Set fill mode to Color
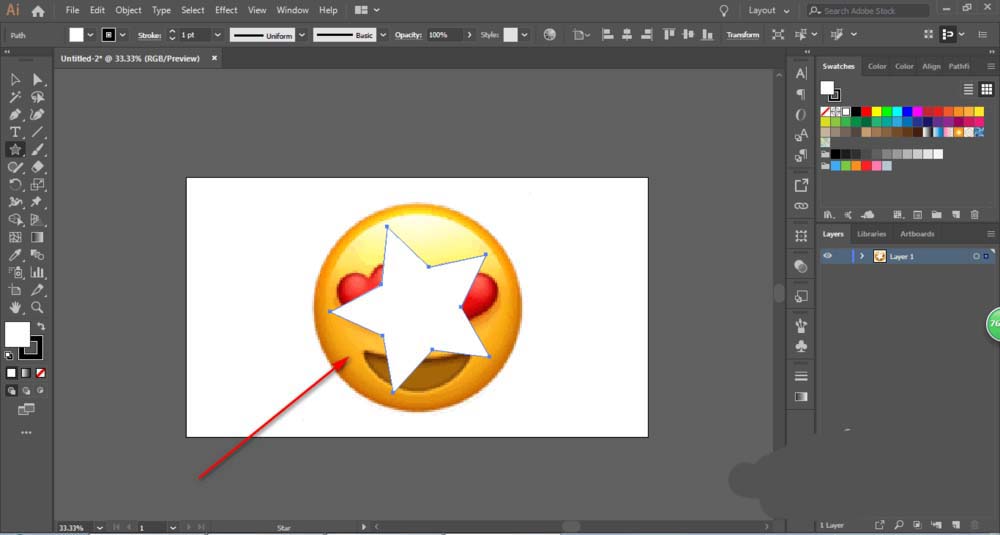Image resolution: width=1000 pixels, height=535 pixels. [11, 373]
